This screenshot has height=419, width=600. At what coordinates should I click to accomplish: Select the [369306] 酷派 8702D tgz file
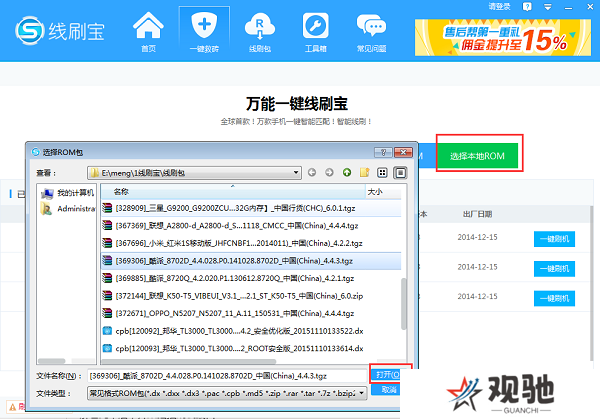[251, 261]
